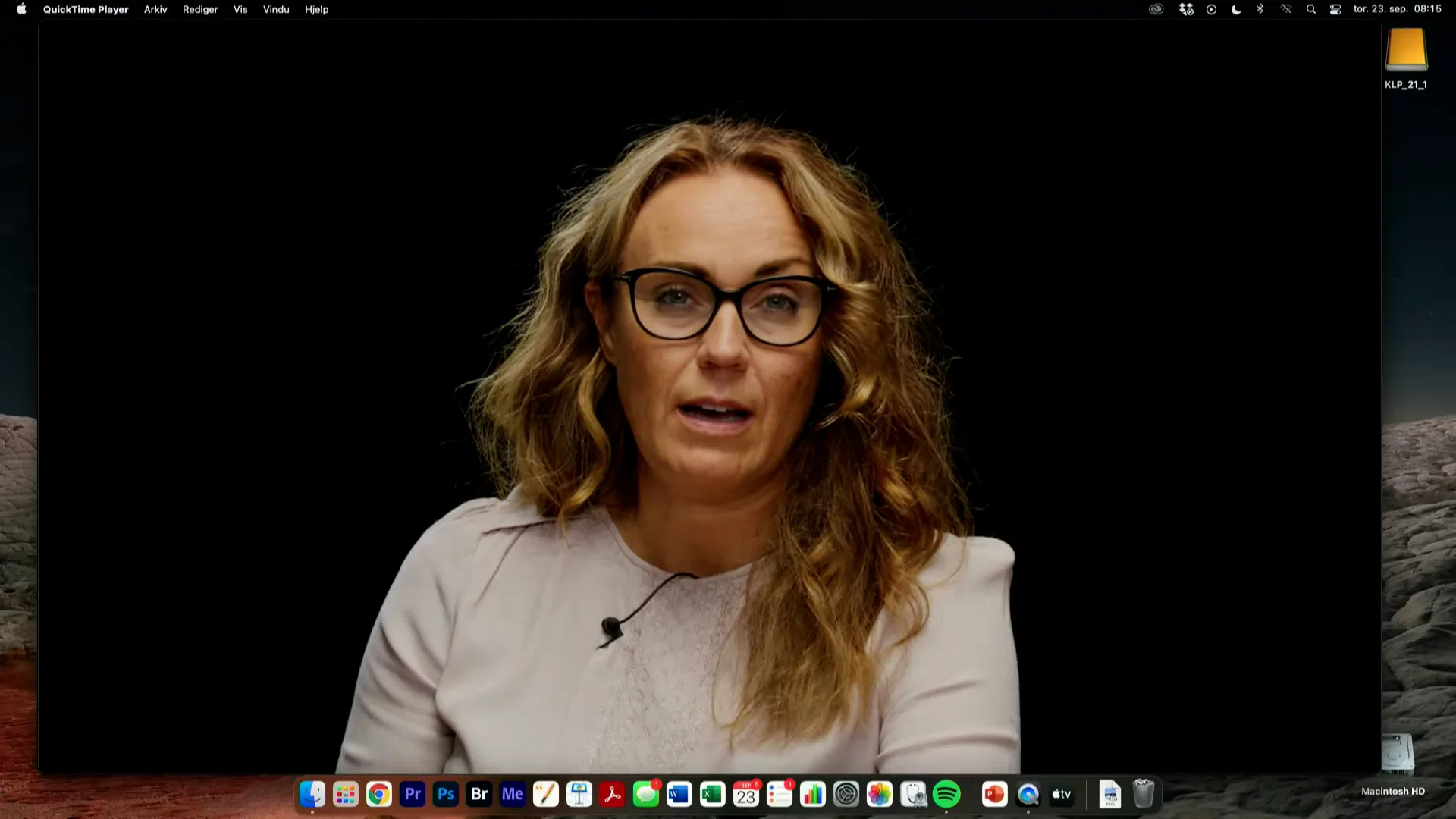This screenshot has width=1456, height=819.
Task: Open Messages from the Dock
Action: [646, 794]
